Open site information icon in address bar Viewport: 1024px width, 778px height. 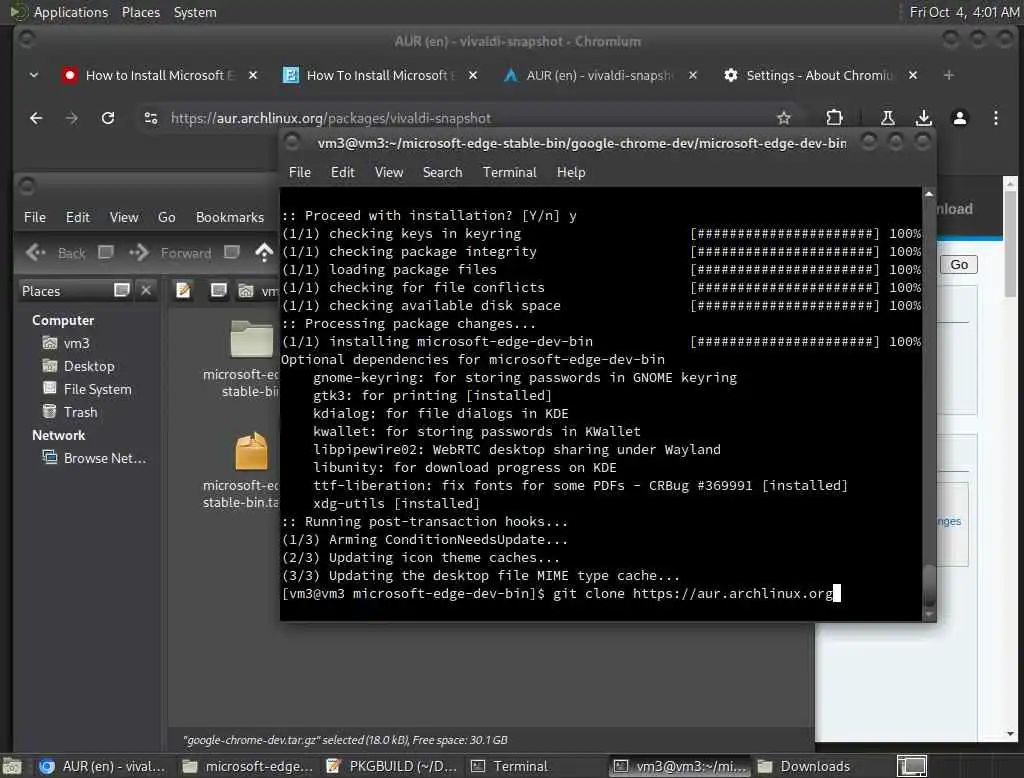(151, 118)
